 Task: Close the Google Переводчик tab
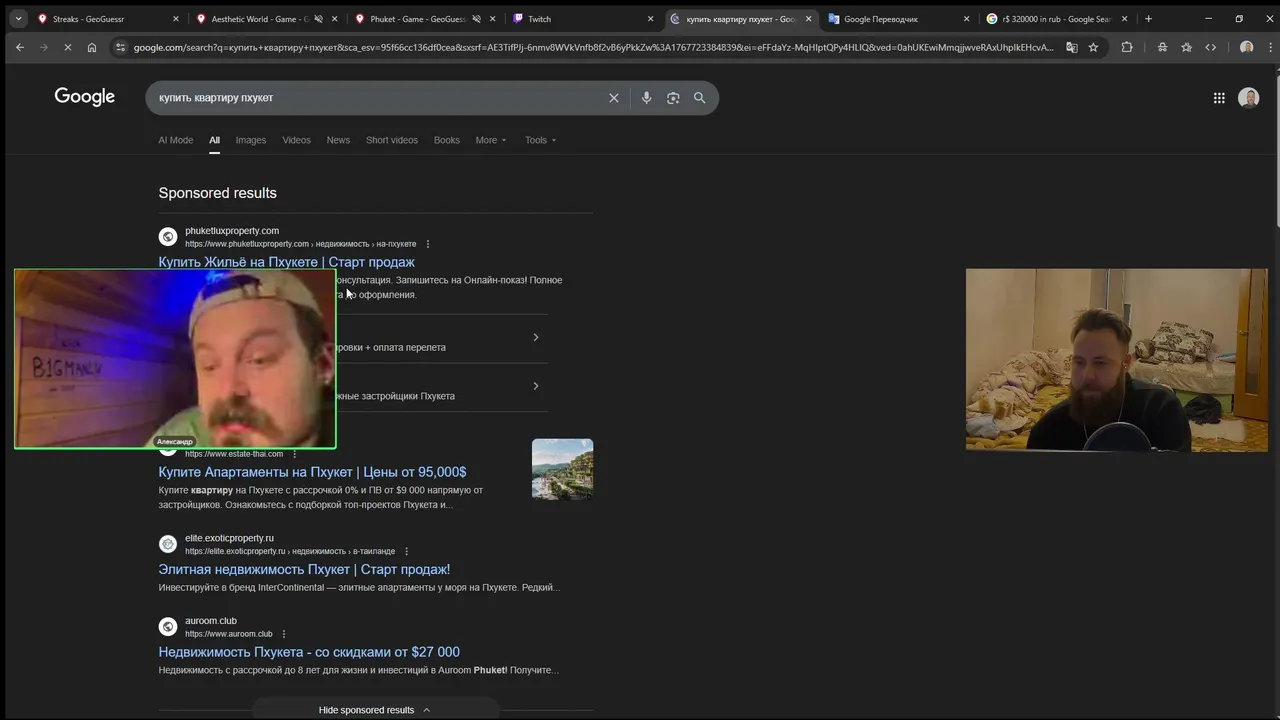tap(967, 19)
